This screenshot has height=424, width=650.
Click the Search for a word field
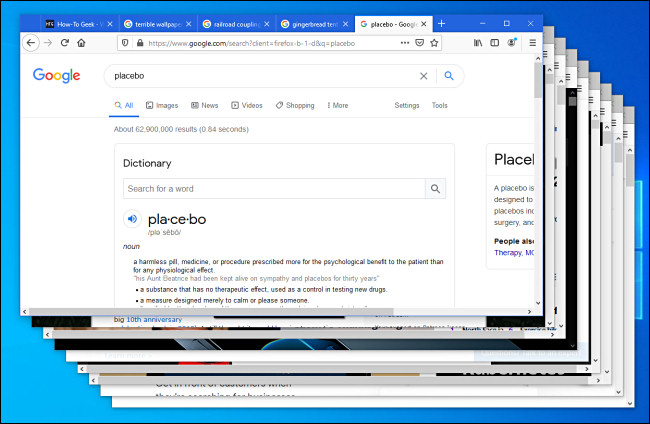click(274, 189)
